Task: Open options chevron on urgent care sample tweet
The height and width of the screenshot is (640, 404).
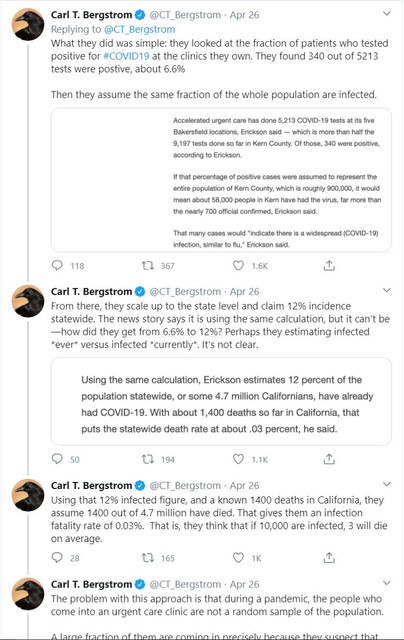Action: click(386, 583)
